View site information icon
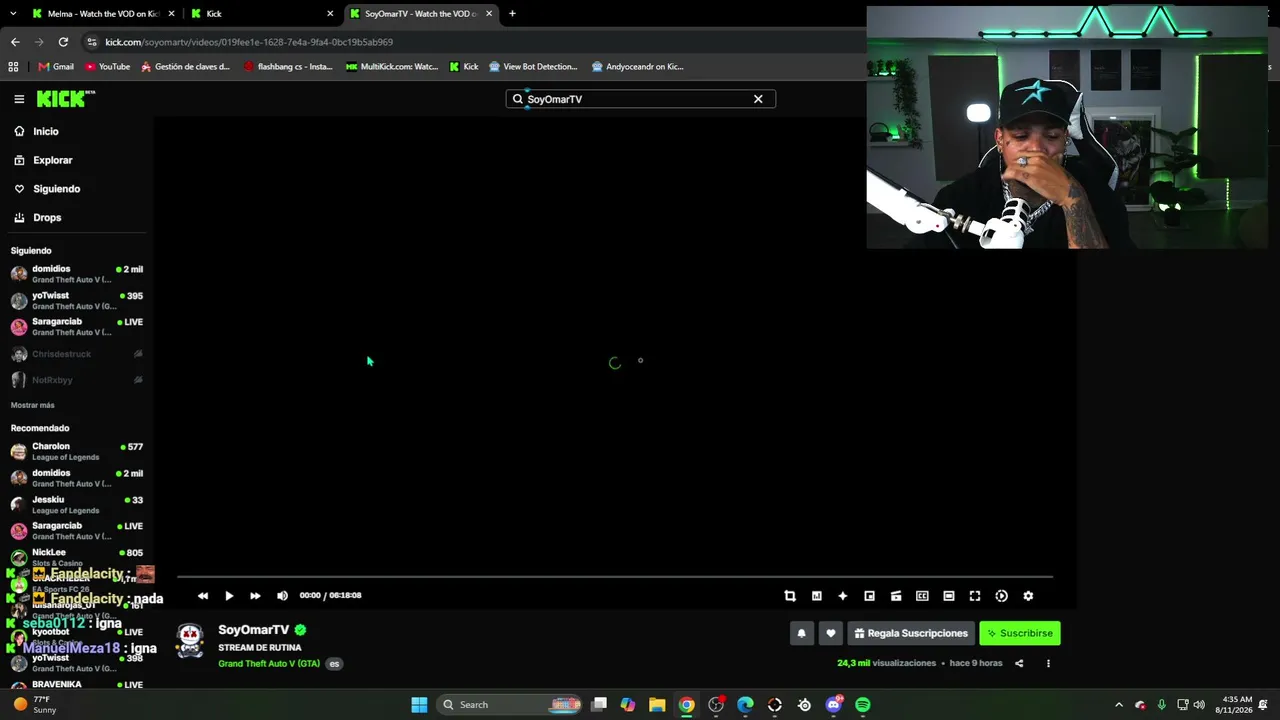The height and width of the screenshot is (720, 1280). click(92, 42)
